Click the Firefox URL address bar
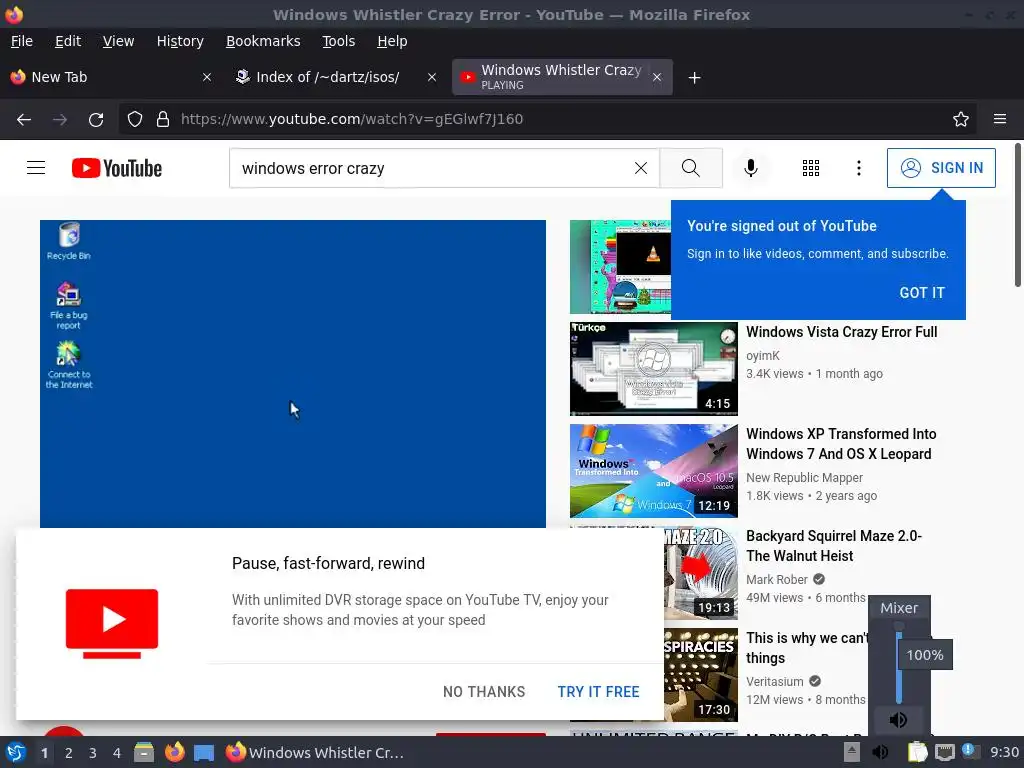1024x768 pixels. click(547, 119)
